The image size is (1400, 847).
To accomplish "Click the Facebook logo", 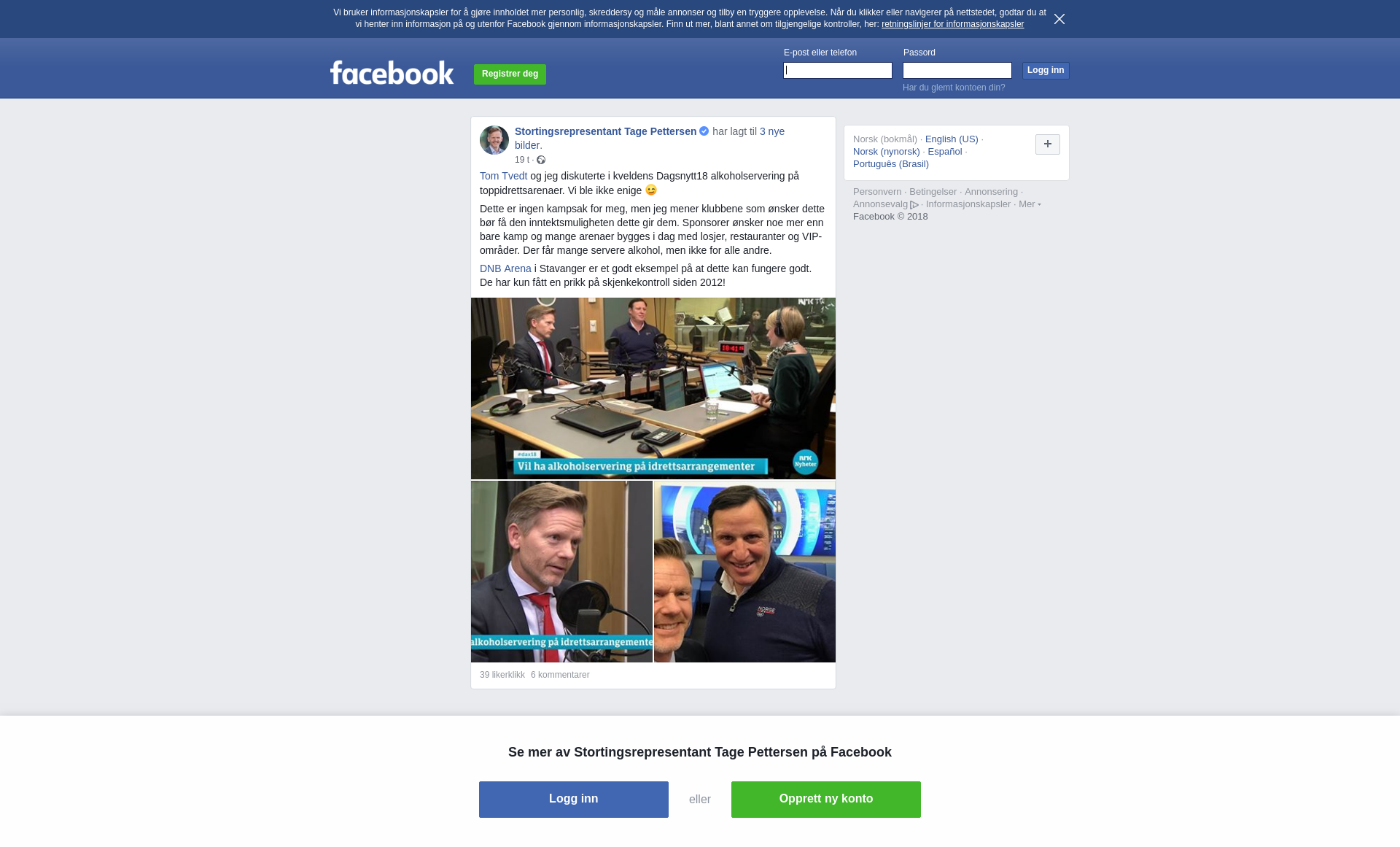I will (392, 72).
